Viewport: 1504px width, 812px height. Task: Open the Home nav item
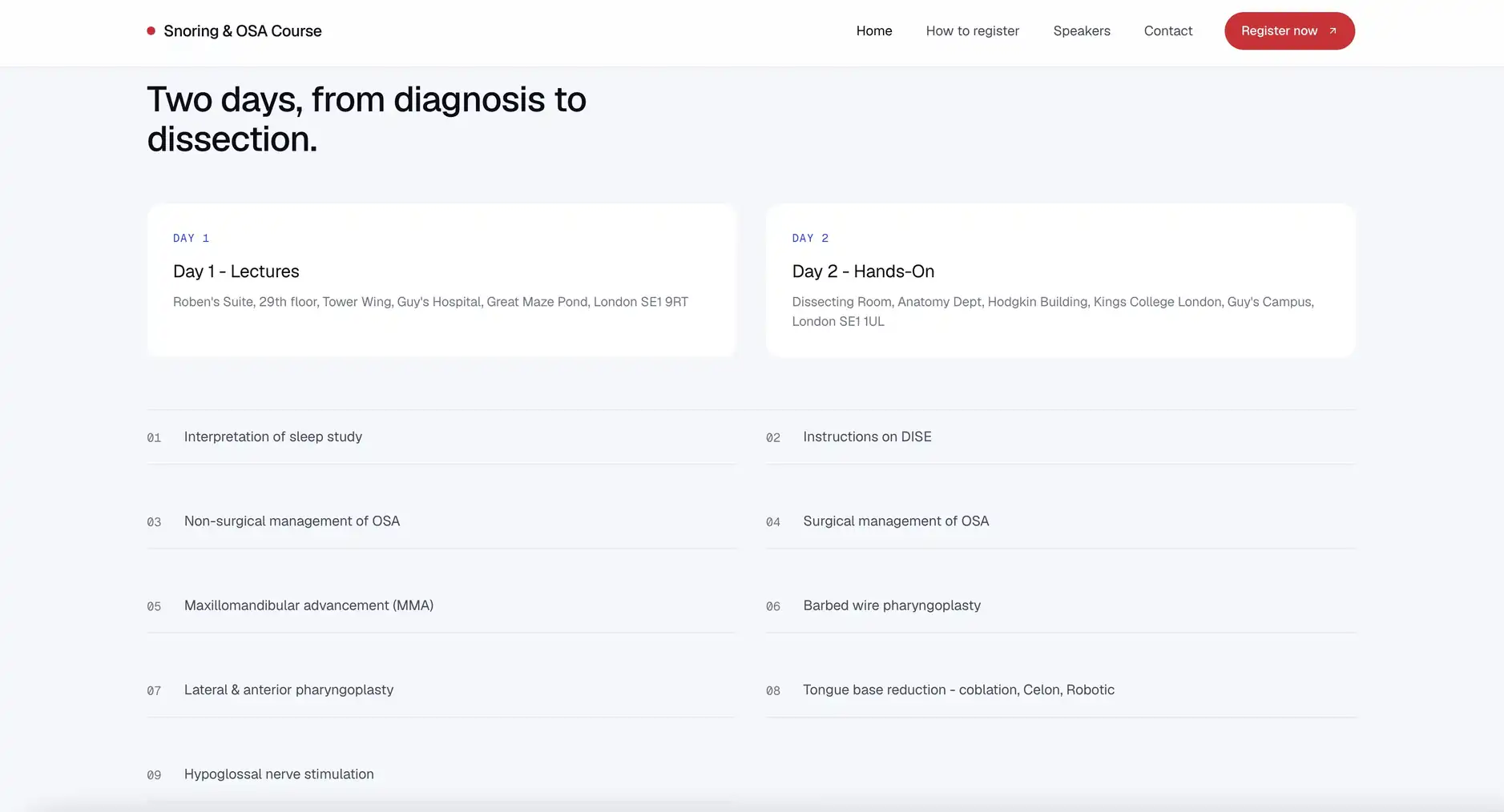click(x=874, y=31)
